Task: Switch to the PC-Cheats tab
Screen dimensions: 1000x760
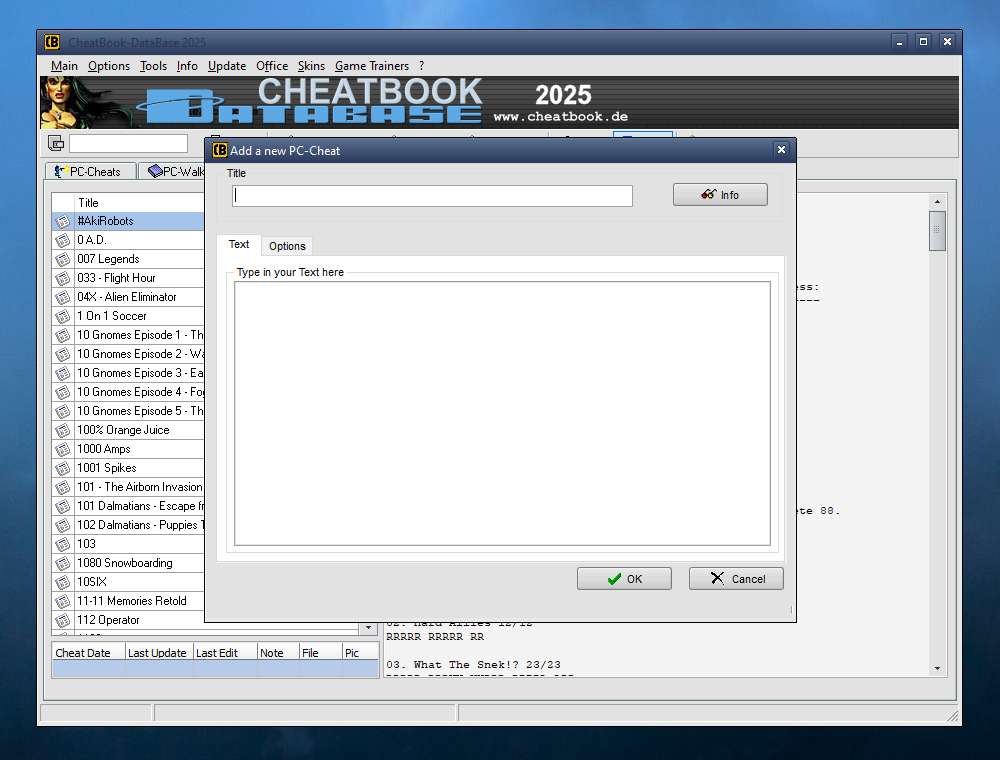Action: coord(91,171)
